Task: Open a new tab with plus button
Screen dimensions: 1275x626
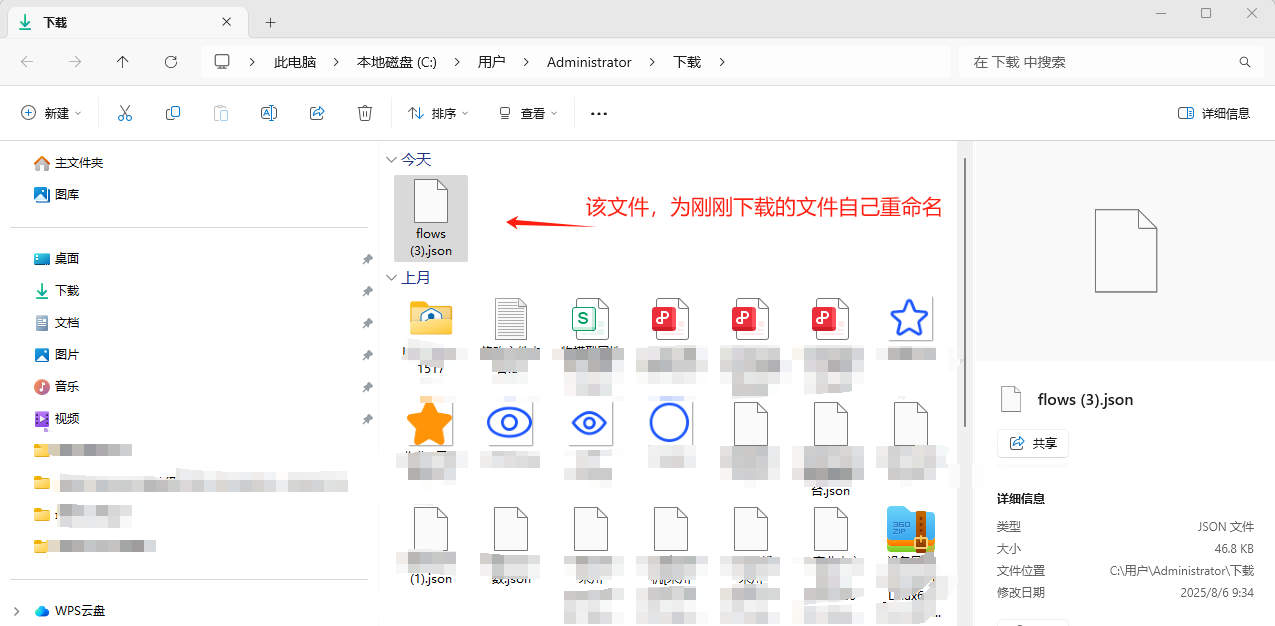Action: point(270,22)
